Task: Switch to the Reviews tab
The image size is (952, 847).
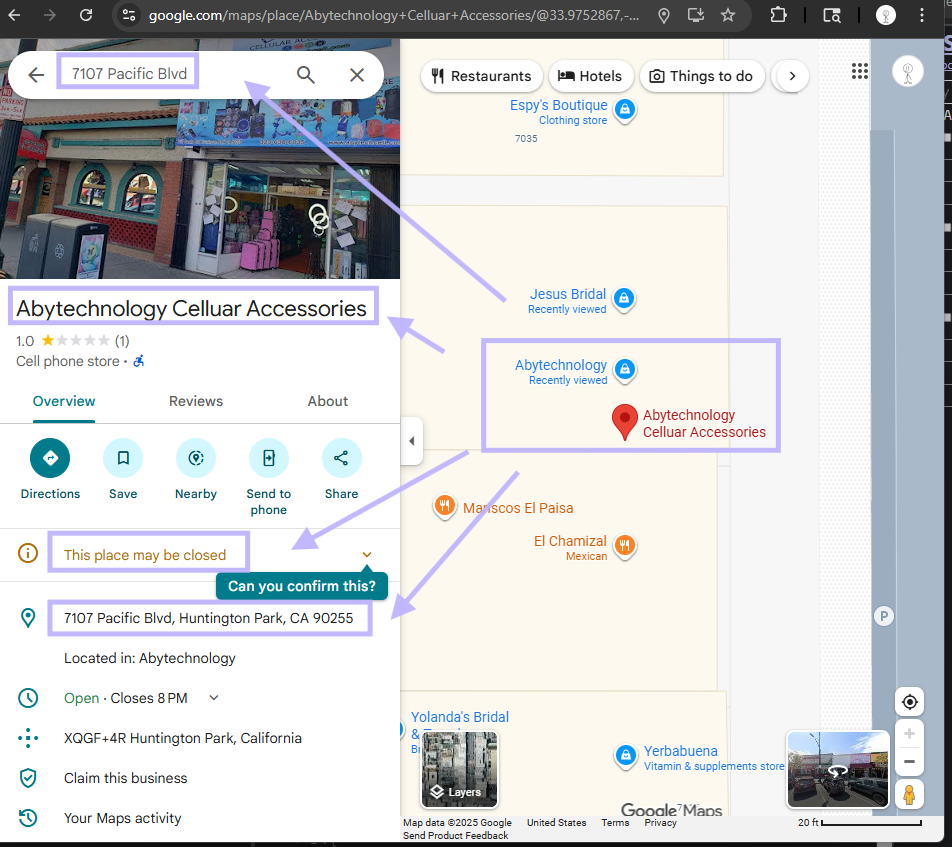Action: coord(196,401)
